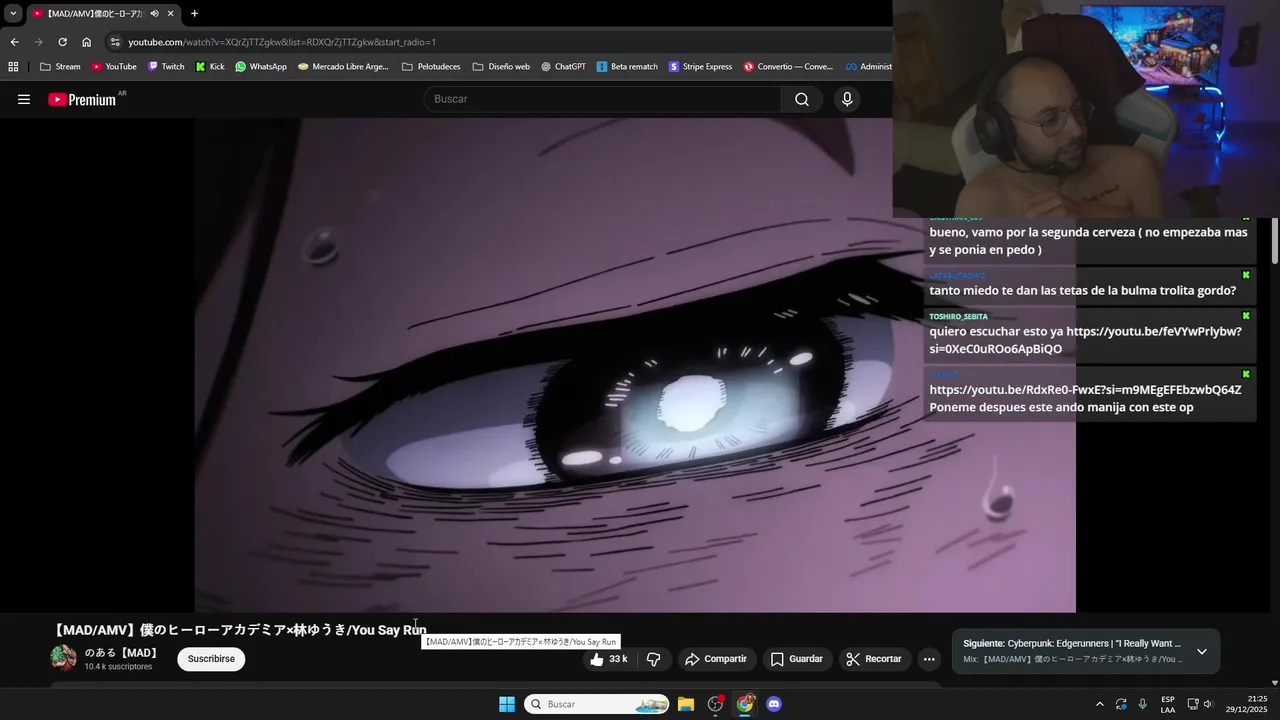Open the Twitch bookmark
The height and width of the screenshot is (720, 1280).
coord(166,67)
